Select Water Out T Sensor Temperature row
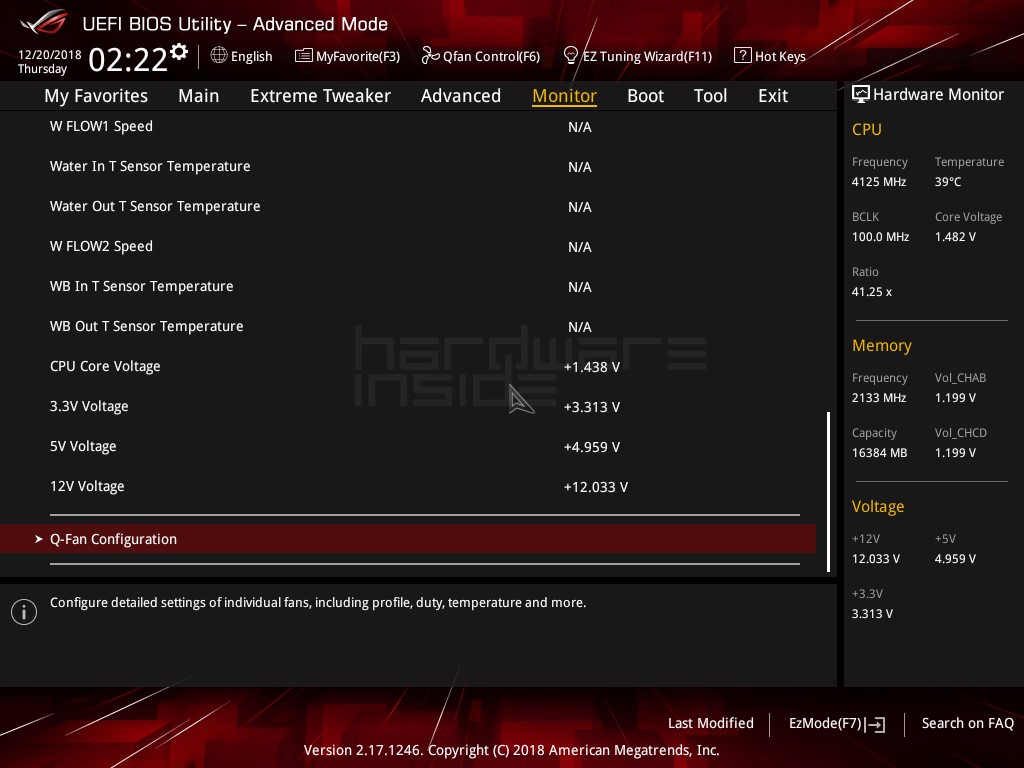The width and height of the screenshot is (1024, 768). coord(408,206)
